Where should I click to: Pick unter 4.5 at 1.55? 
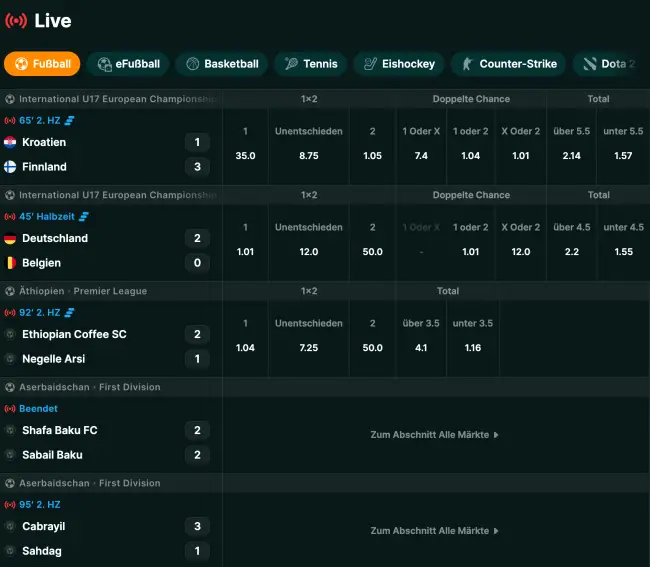(623, 243)
